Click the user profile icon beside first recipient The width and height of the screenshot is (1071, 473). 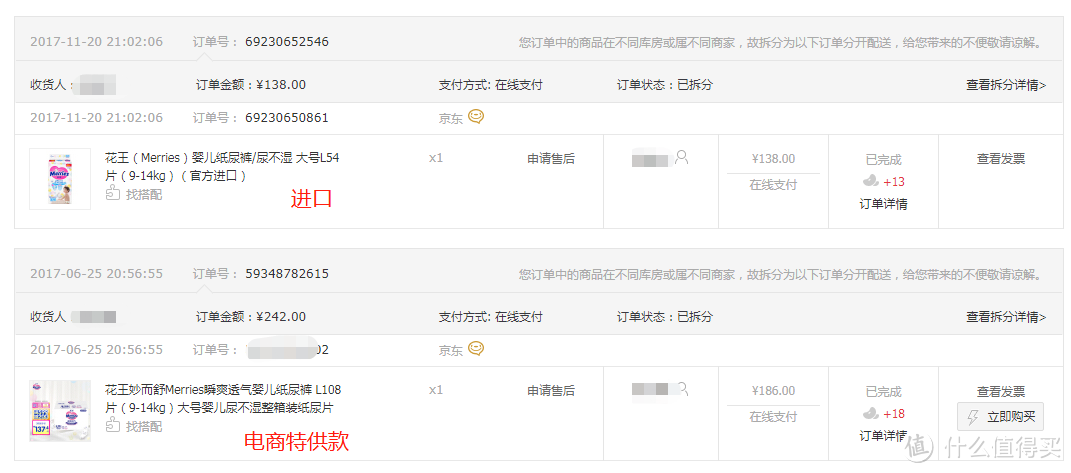click(x=681, y=158)
